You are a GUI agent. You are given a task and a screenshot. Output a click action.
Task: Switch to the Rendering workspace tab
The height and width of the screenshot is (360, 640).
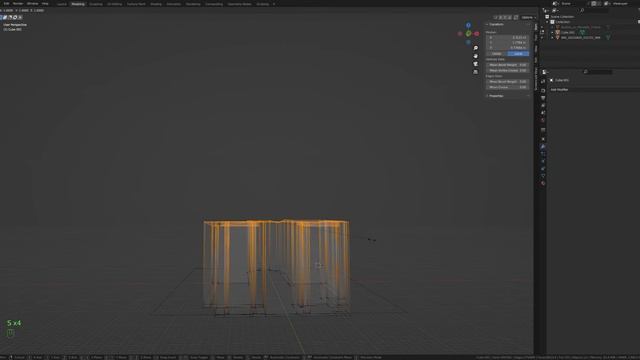(193, 4)
